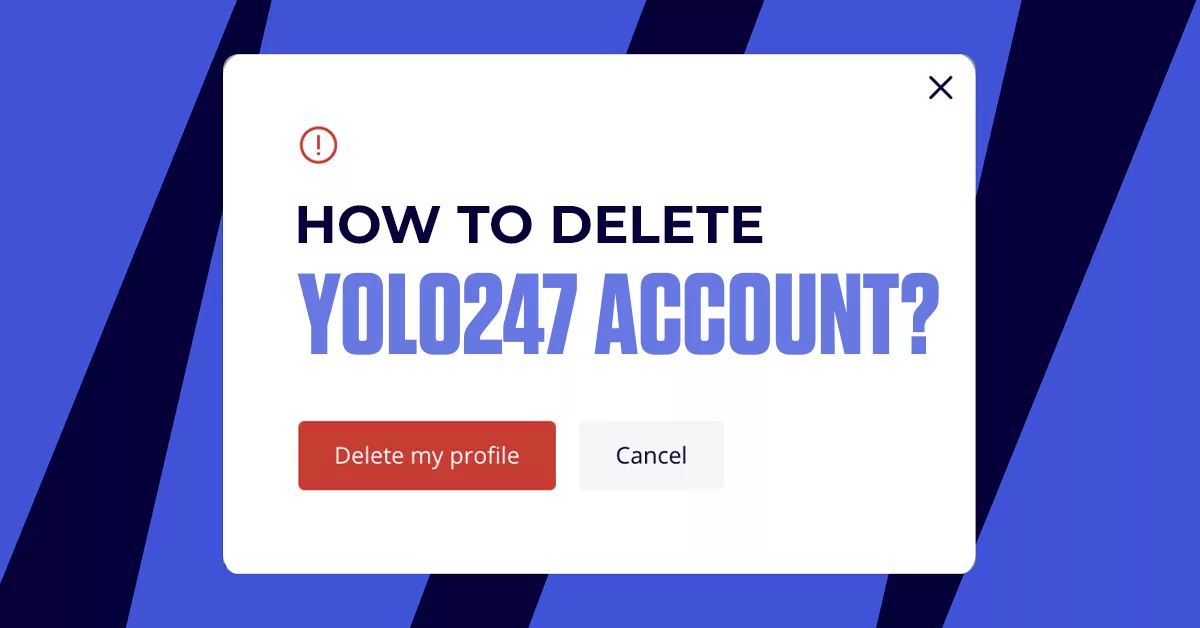The image size is (1200, 628).
Task: Click the word HOW in the heading
Action: [368, 225]
